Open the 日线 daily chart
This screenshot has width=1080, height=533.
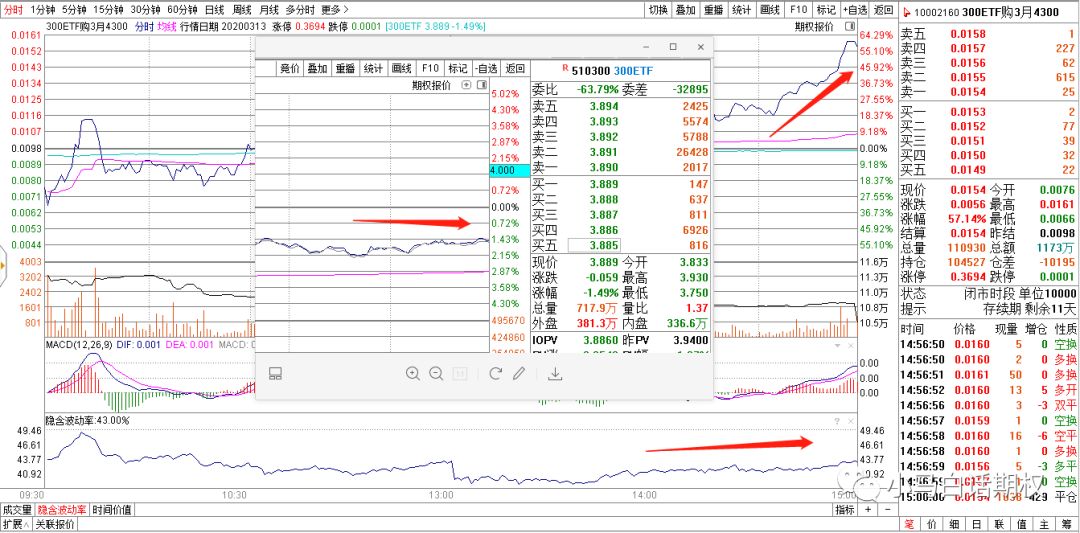pyautogui.click(x=215, y=10)
